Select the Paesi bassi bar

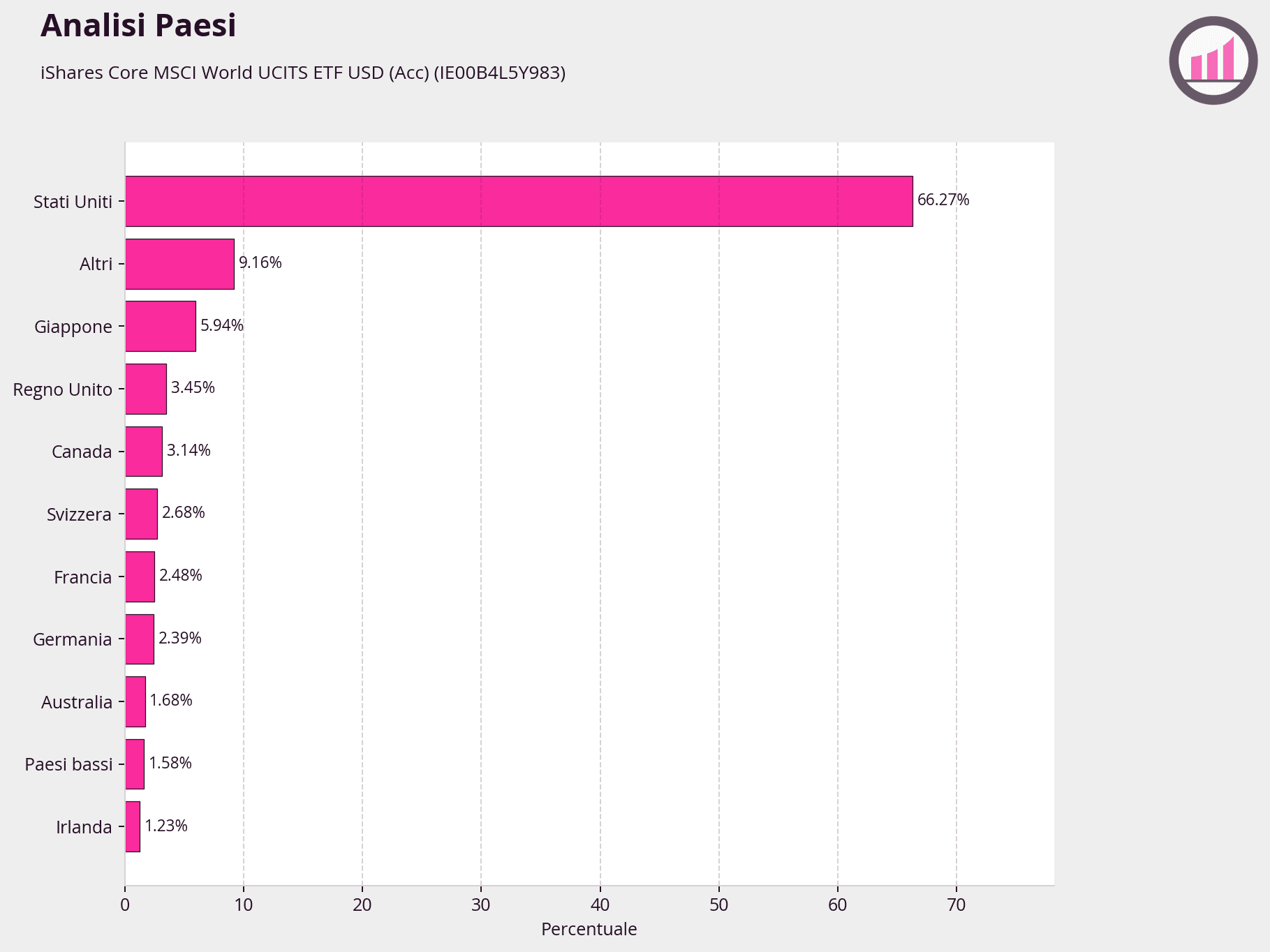click(x=135, y=764)
